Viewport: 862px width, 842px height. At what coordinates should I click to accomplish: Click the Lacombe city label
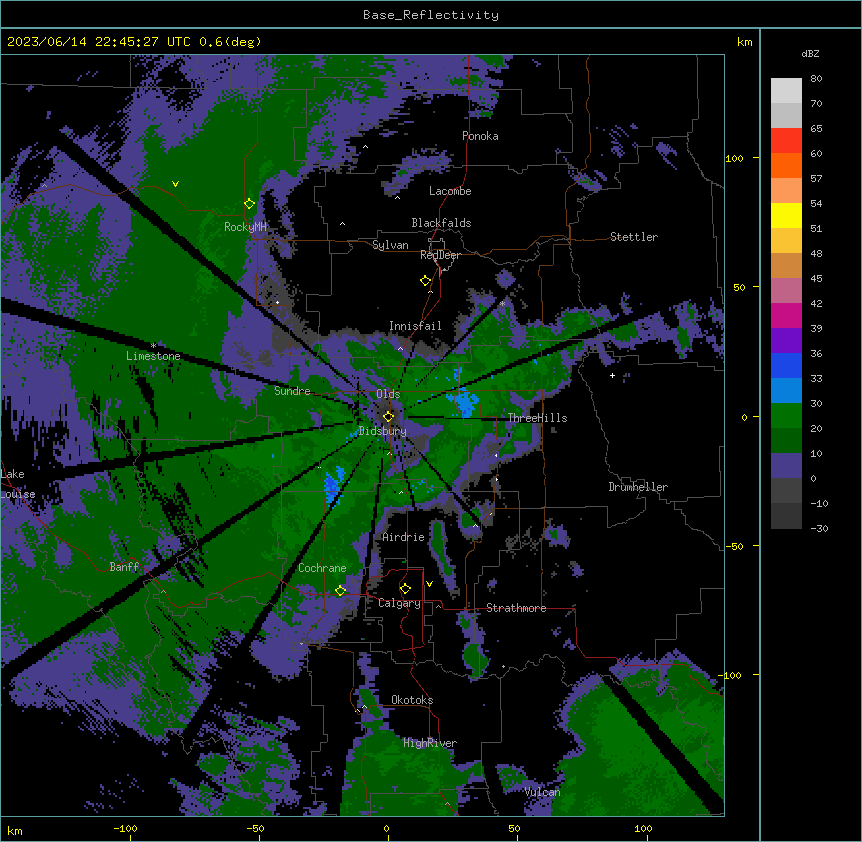coord(450,191)
